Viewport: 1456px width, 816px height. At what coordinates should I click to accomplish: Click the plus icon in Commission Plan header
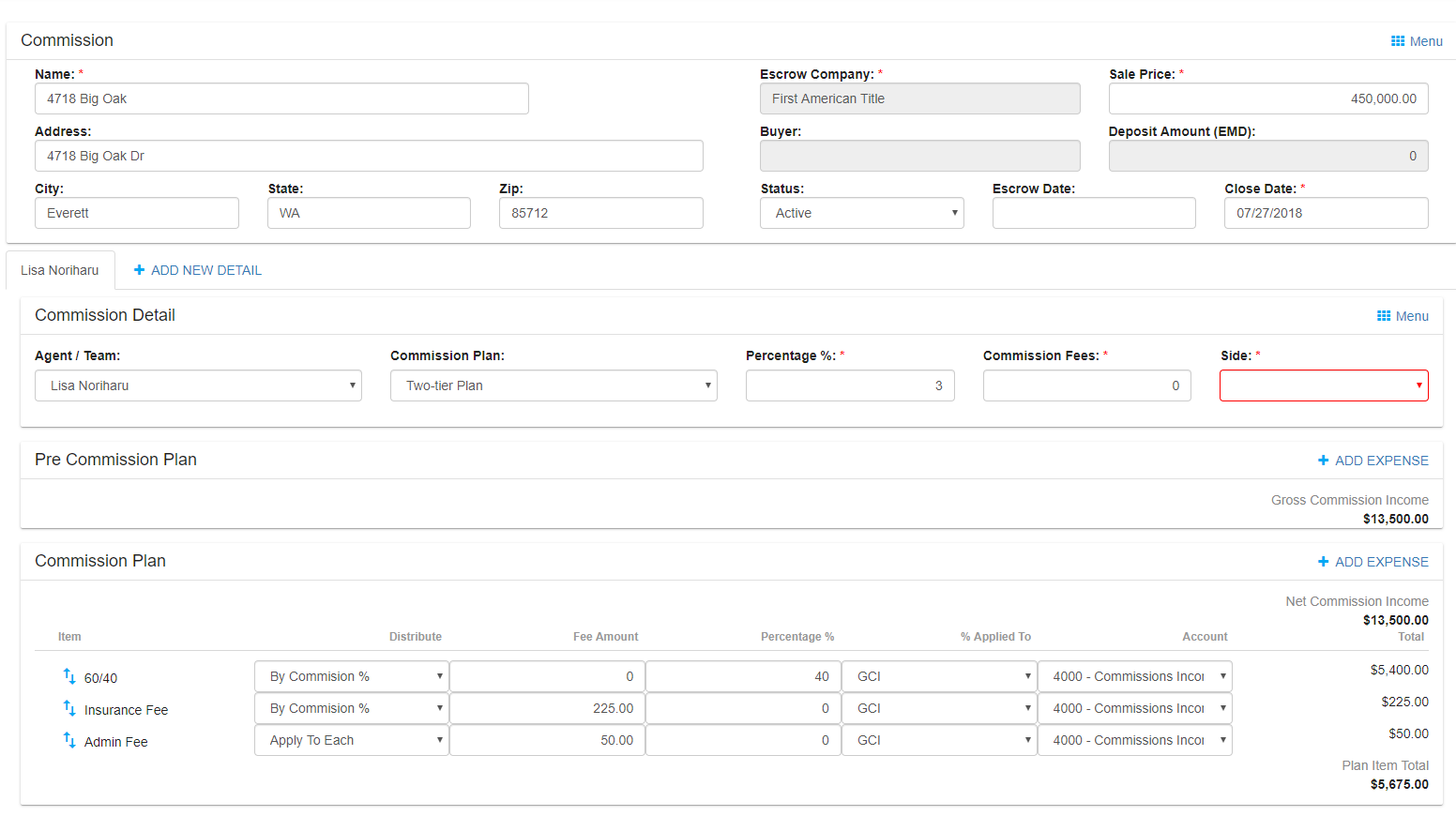1323,562
